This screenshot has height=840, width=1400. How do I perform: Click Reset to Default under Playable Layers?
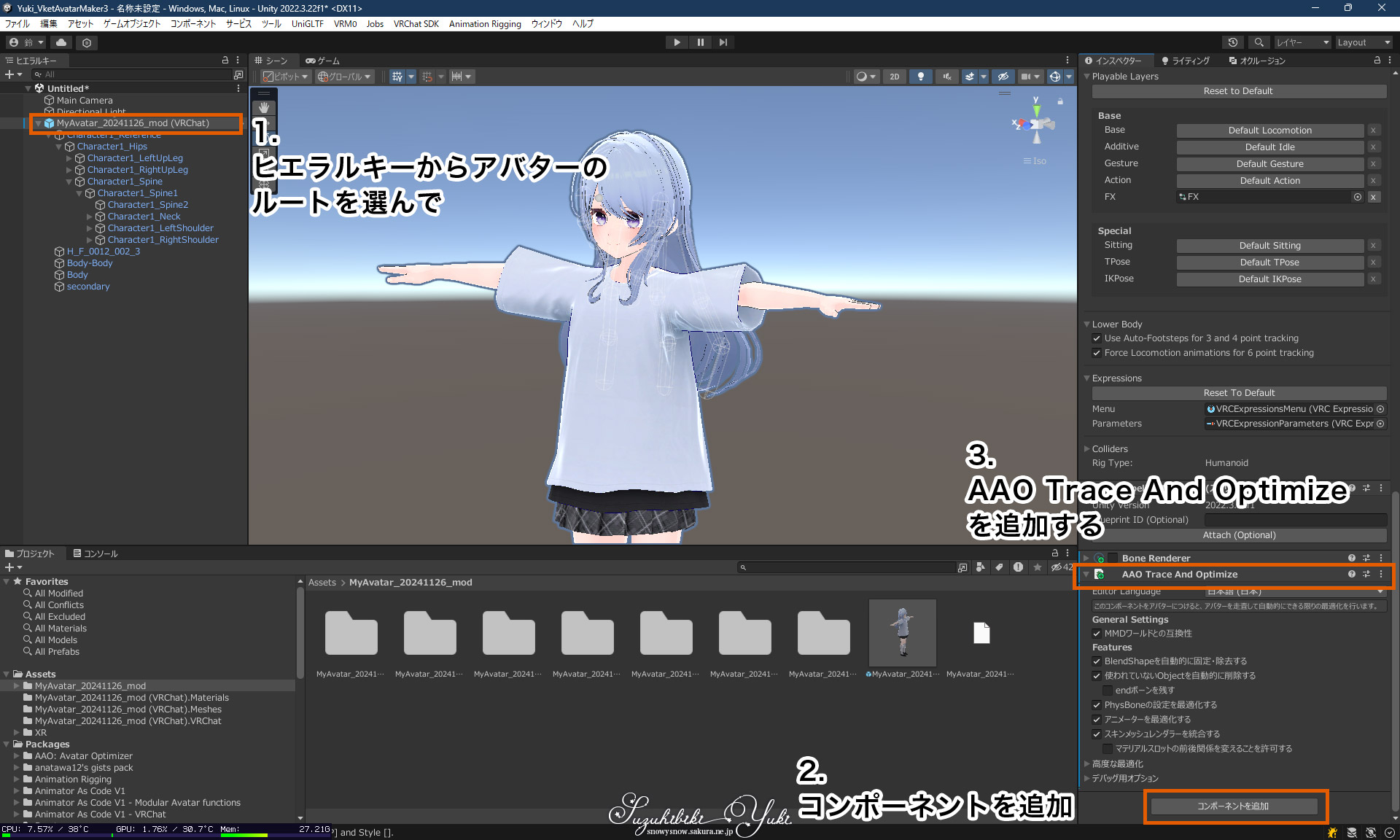point(1238,91)
